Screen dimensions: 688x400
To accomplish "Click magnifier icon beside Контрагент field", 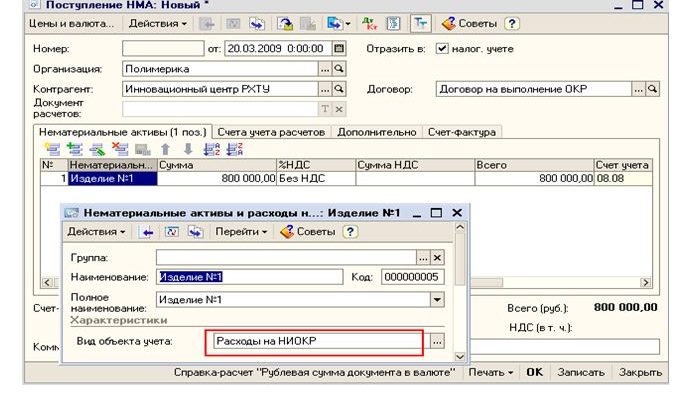I will pos(338,89).
